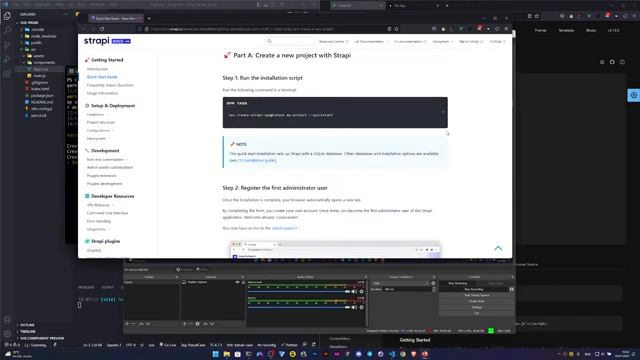Switch to OUTPUT tab in VS Code panel

(x=108, y=287)
